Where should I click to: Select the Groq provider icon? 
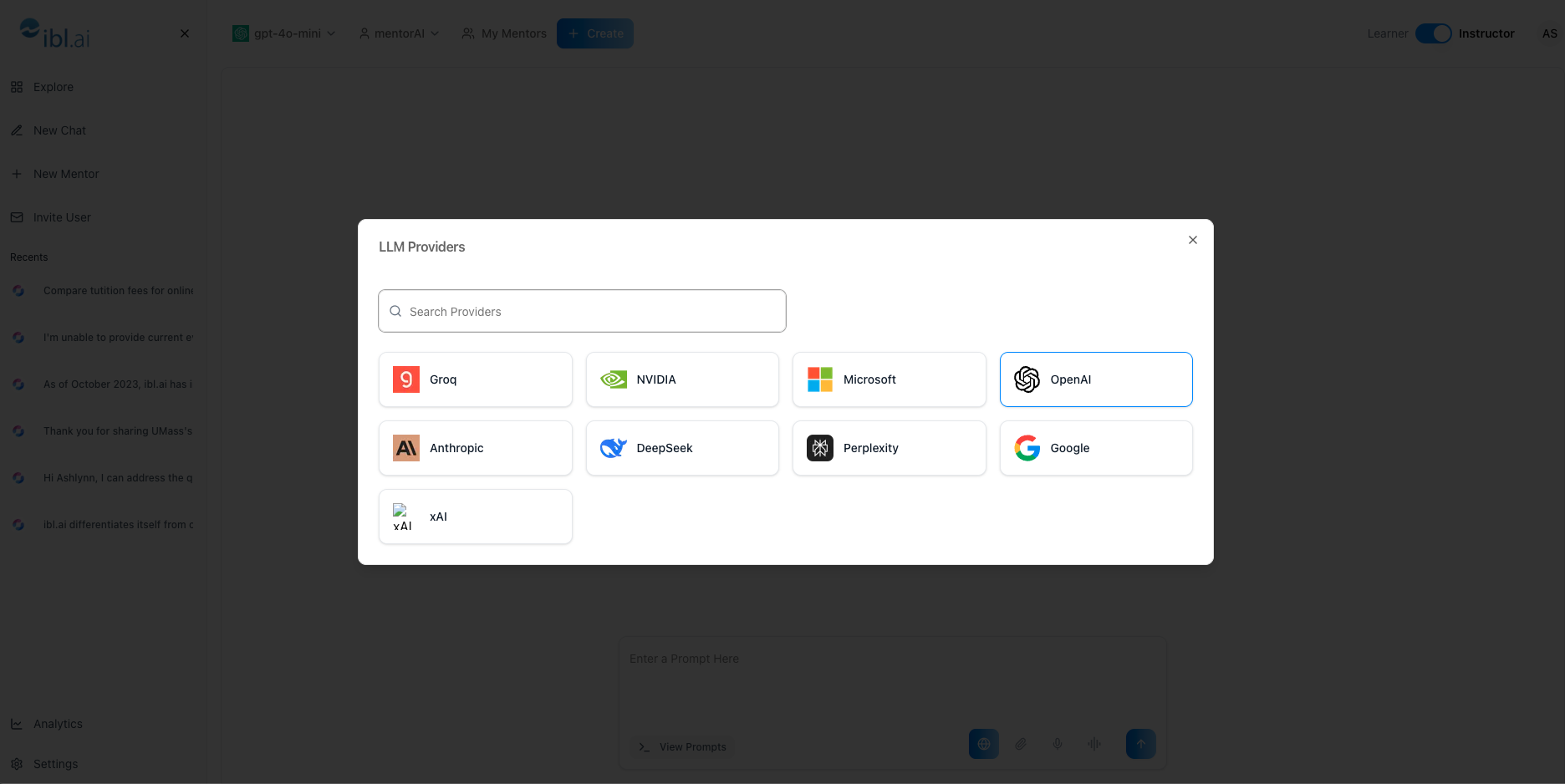pos(406,379)
